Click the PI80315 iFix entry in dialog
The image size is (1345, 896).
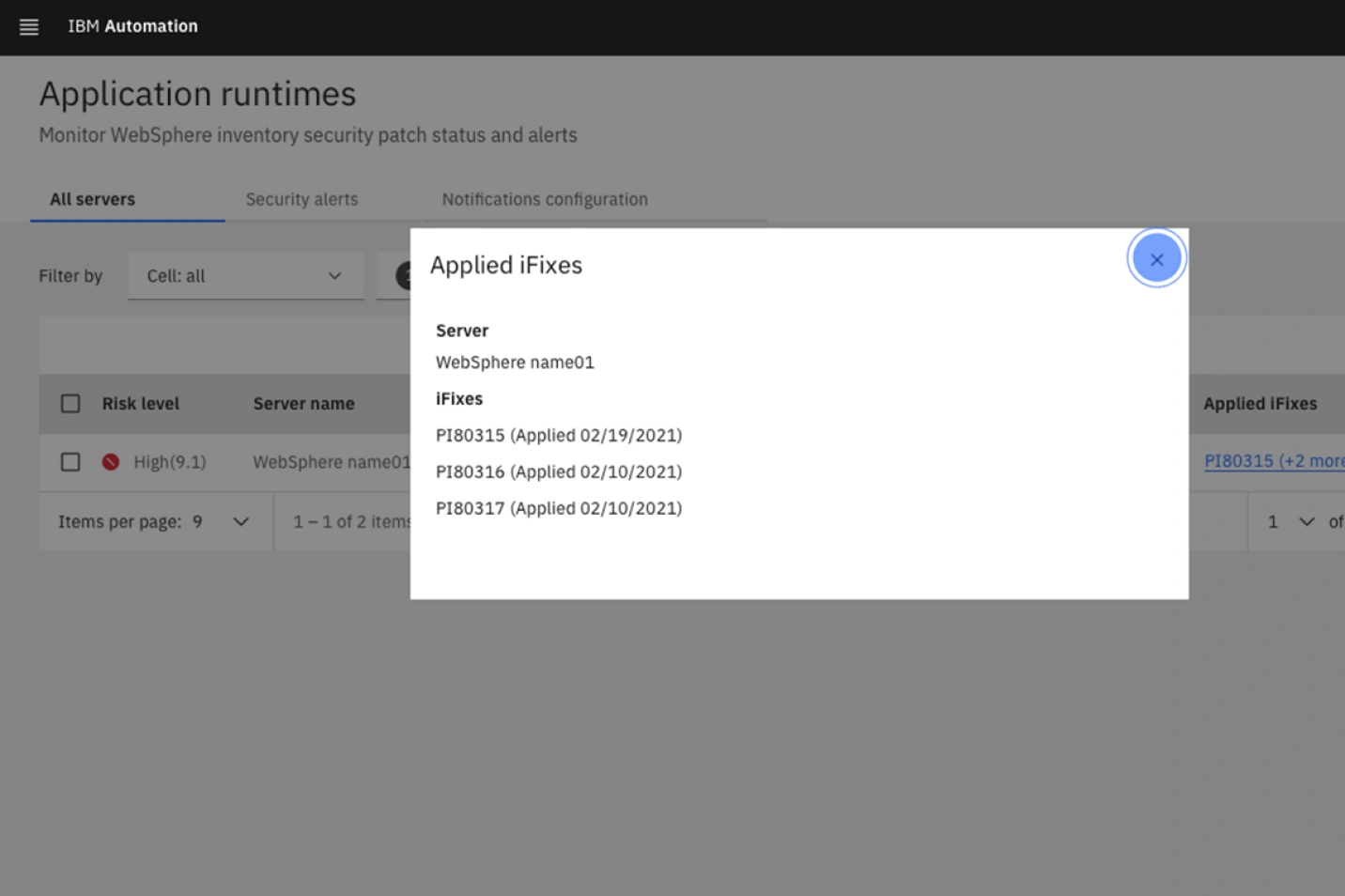point(559,435)
